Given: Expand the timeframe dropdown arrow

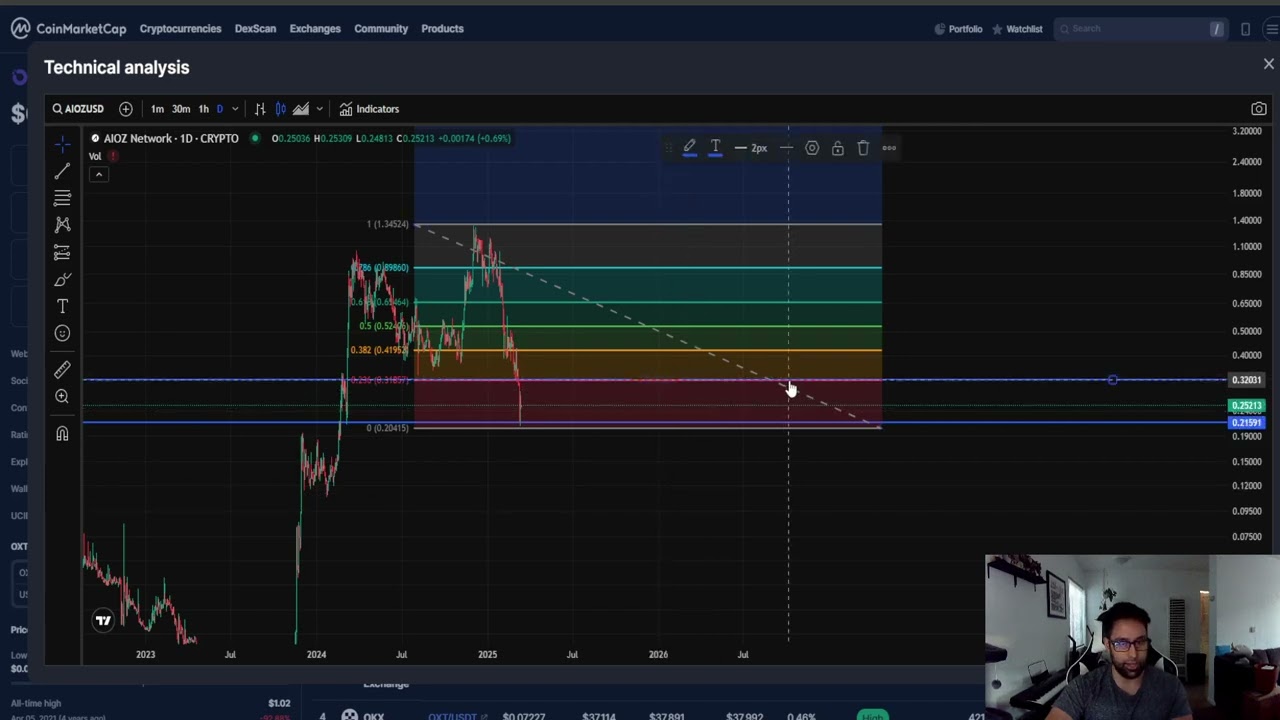Looking at the screenshot, I should coord(235,109).
